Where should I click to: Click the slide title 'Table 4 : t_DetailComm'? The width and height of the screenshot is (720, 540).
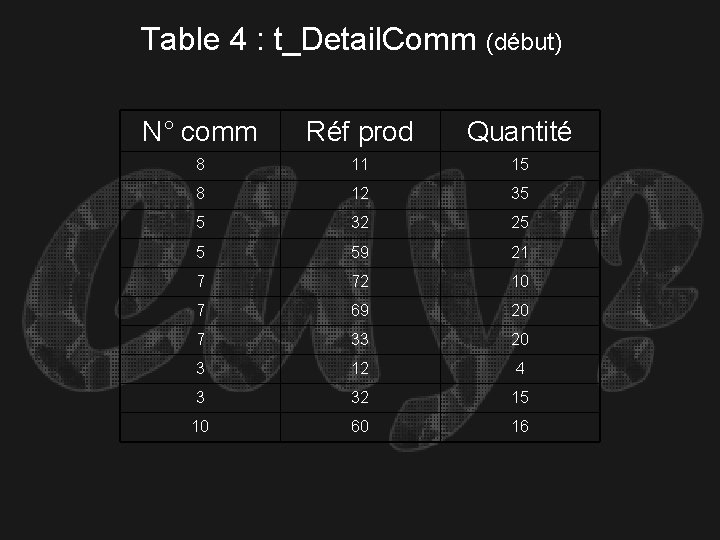(x=308, y=39)
